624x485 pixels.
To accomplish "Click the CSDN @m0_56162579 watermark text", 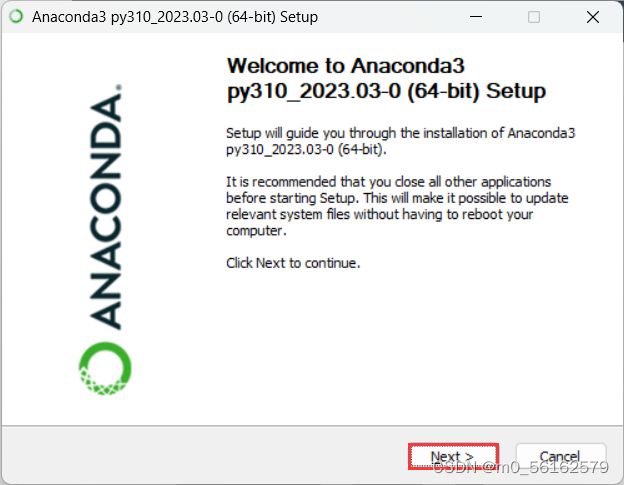I will pyautogui.click(x=521, y=467).
